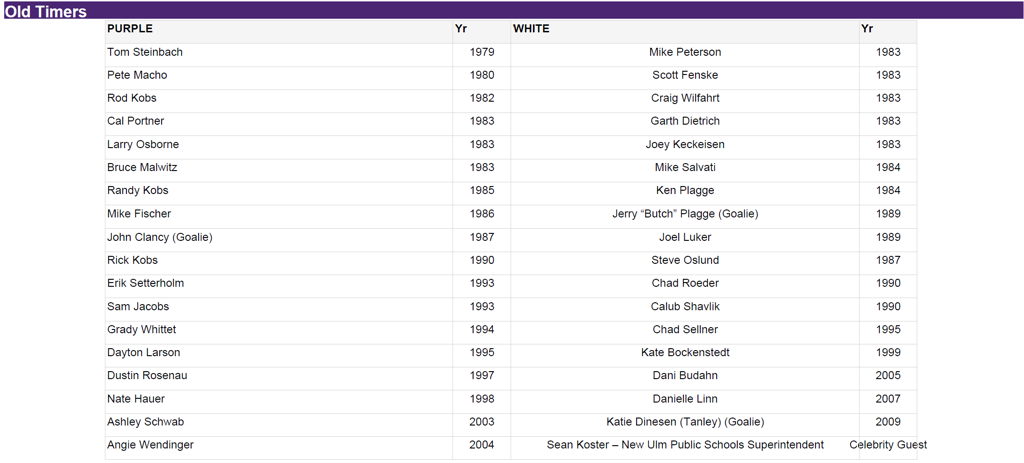Click the Erik Setterholm name cell
Screen dimensions: 1024x463
point(145,283)
